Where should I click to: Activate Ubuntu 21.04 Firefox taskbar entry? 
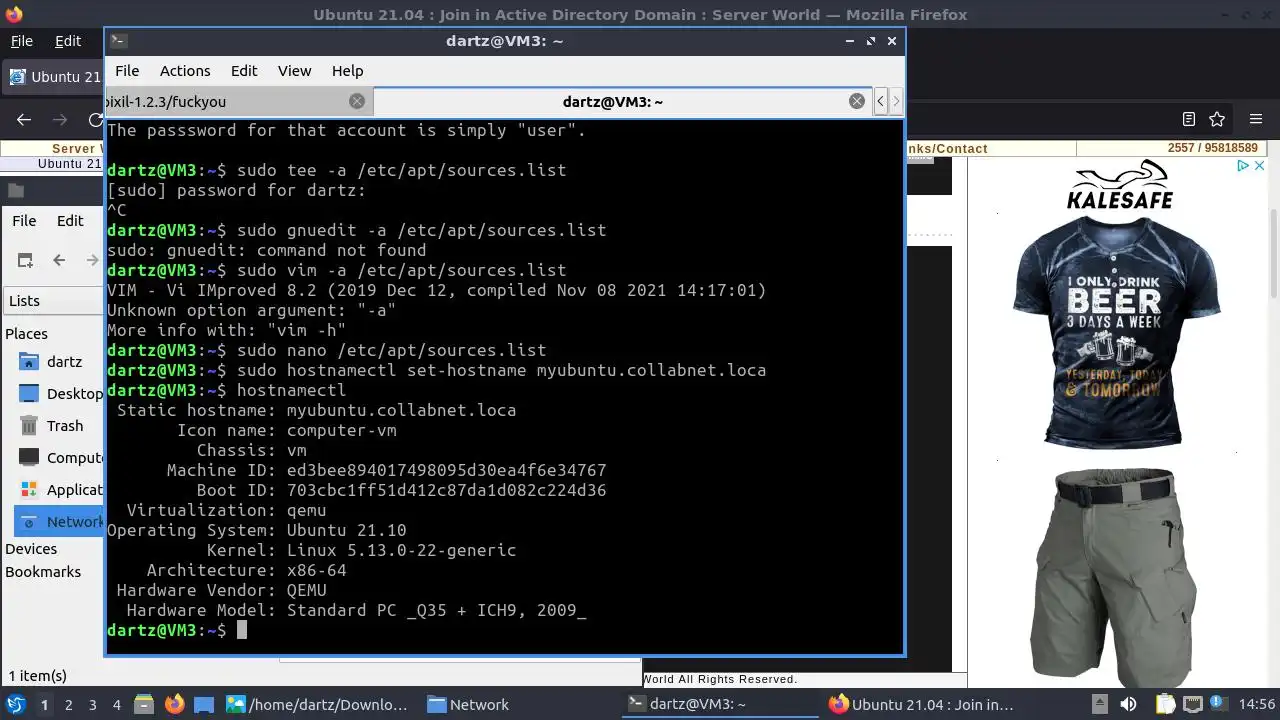click(921, 705)
